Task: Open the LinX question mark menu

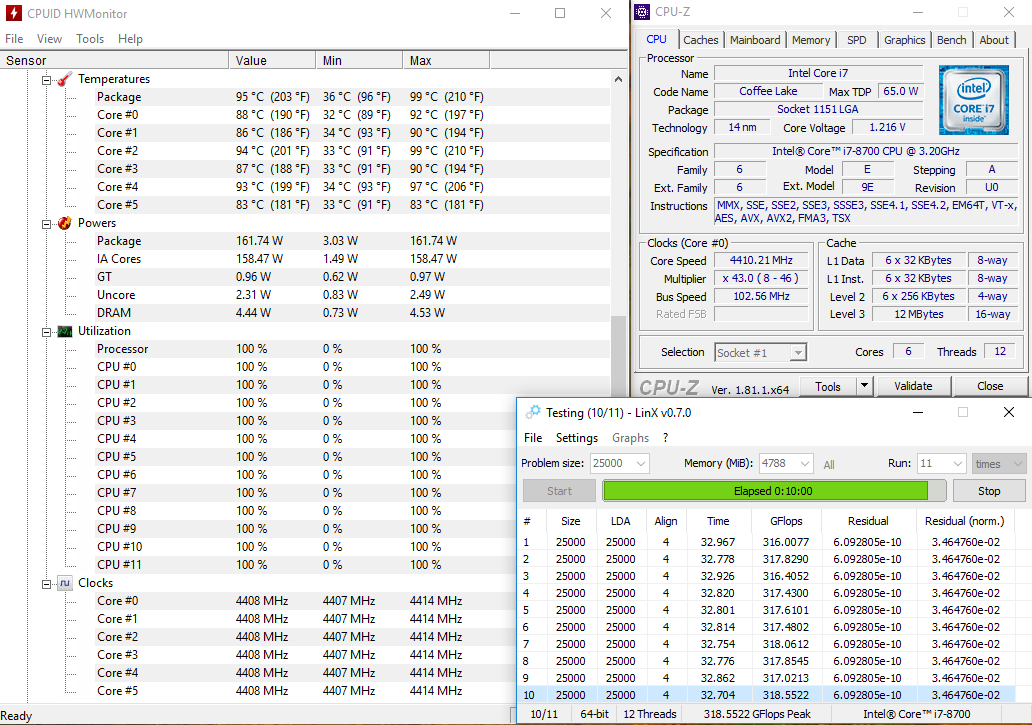Action: pos(665,438)
